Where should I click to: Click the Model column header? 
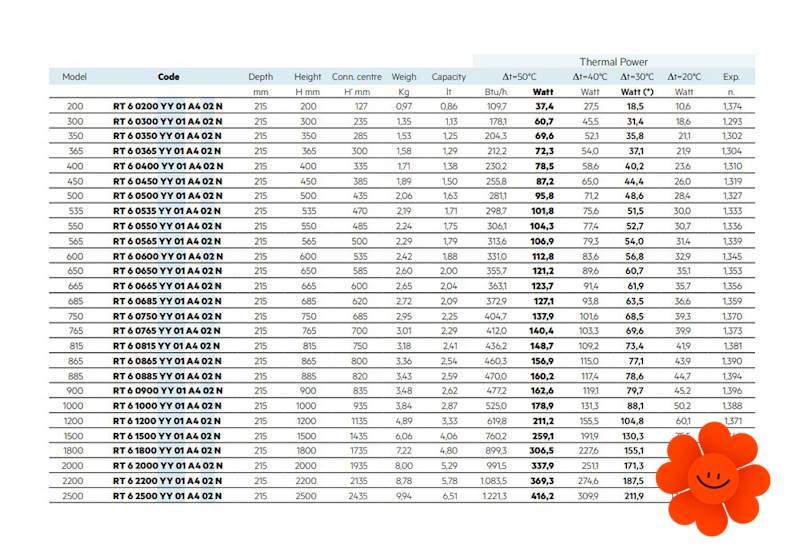point(74,77)
